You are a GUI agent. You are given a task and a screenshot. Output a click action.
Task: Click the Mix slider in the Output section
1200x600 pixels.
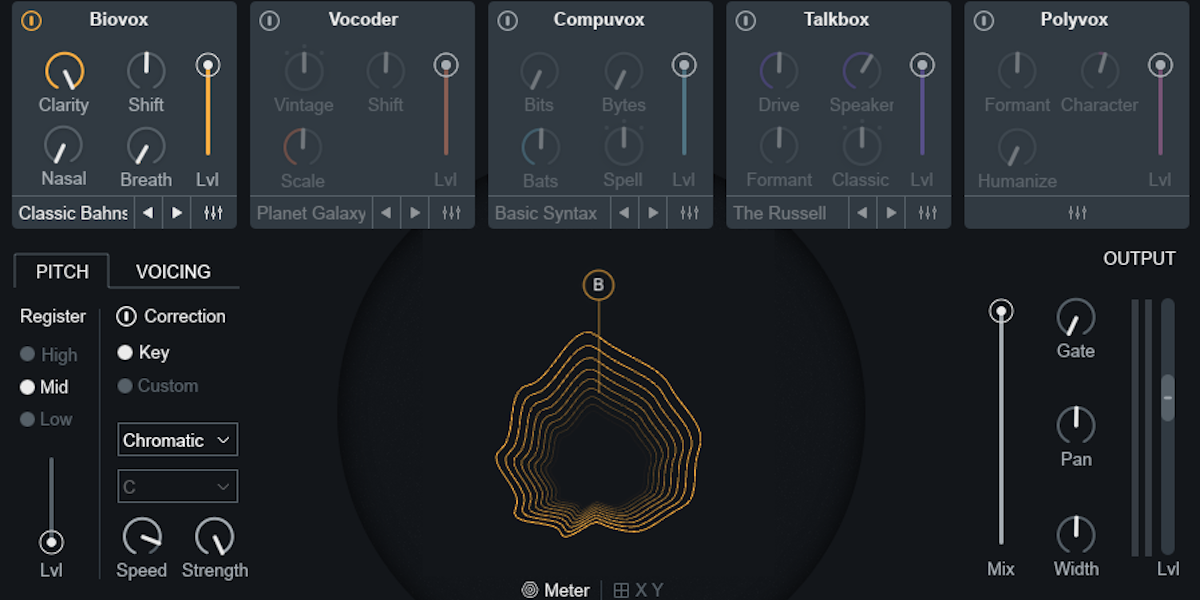pos(1000,311)
